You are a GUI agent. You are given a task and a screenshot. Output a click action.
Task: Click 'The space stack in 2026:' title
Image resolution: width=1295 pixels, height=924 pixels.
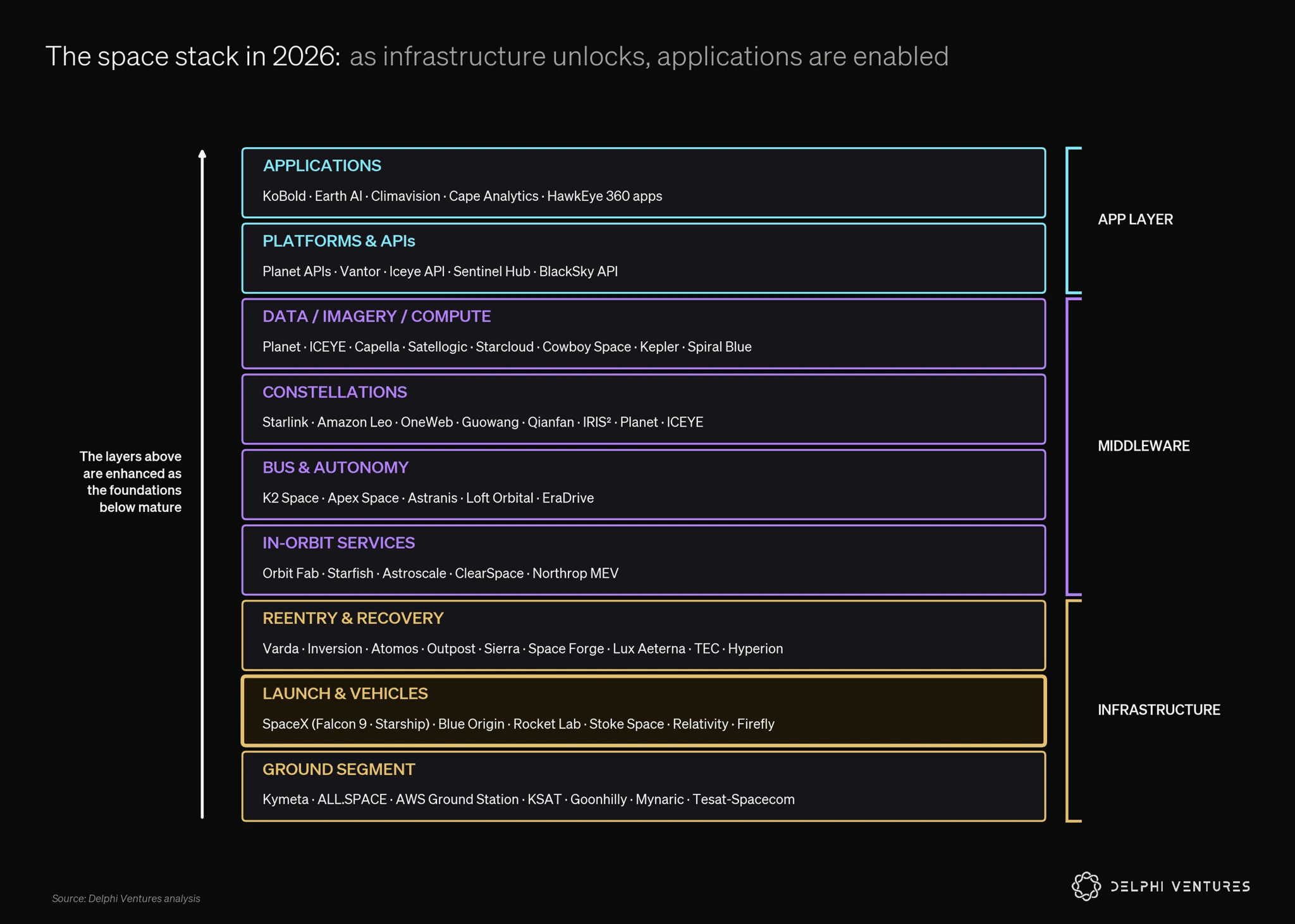click(x=193, y=56)
